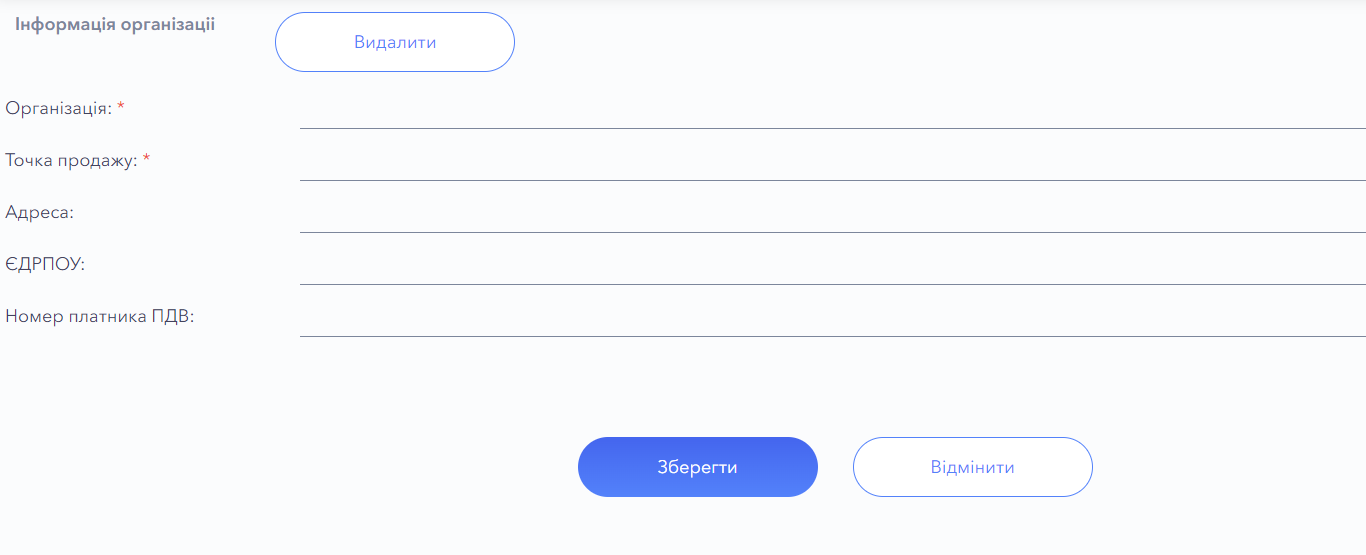Focus the Організація input field
The image size is (1366, 555).
click(x=832, y=111)
